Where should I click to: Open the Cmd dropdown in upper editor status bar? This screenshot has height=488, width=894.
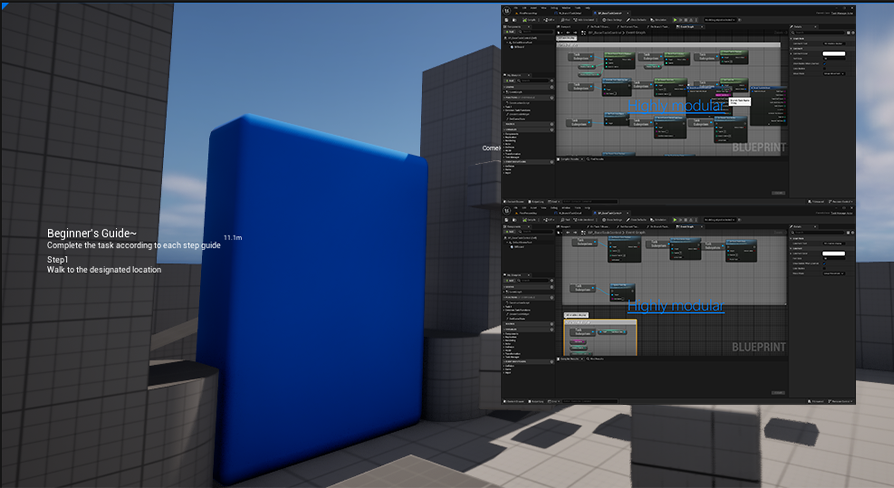pyautogui.click(x=554, y=202)
